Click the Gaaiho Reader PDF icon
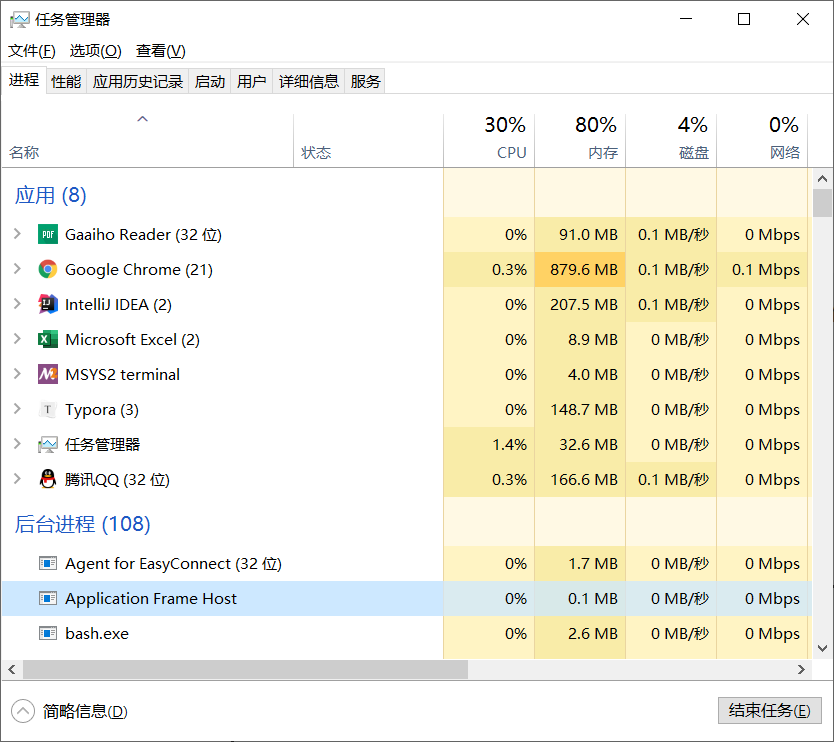This screenshot has height=742, width=834. (x=48, y=234)
